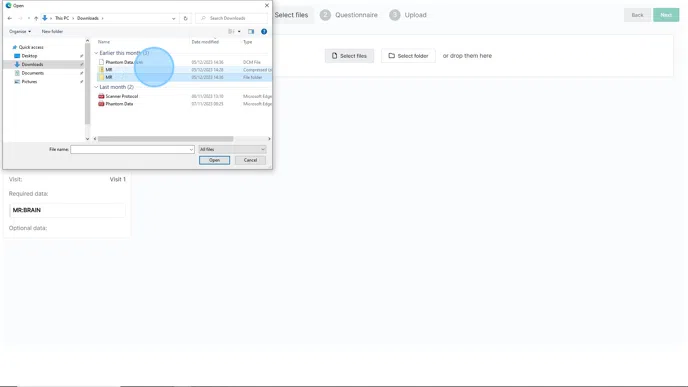Open the Organise menu
The width and height of the screenshot is (688, 387).
pyautogui.click(x=20, y=32)
